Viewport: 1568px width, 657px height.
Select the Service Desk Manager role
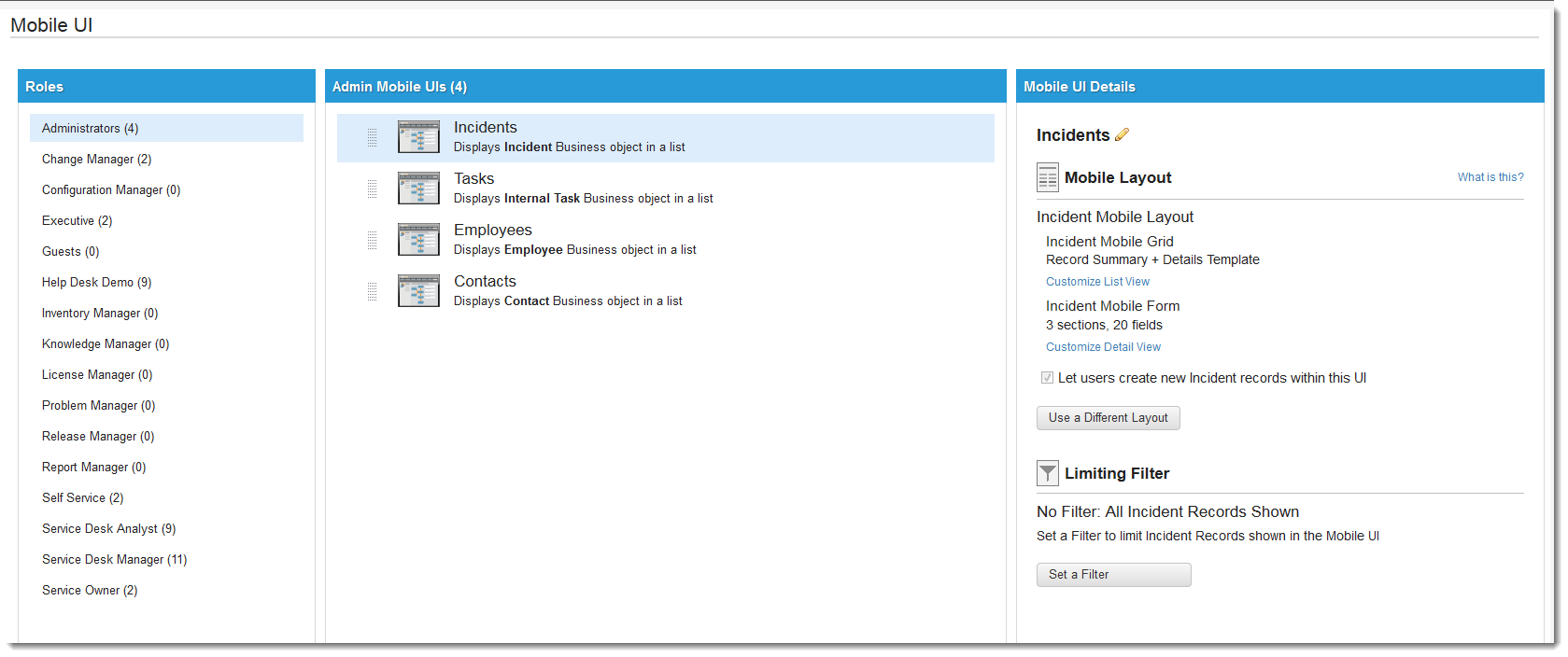pyautogui.click(x=114, y=560)
